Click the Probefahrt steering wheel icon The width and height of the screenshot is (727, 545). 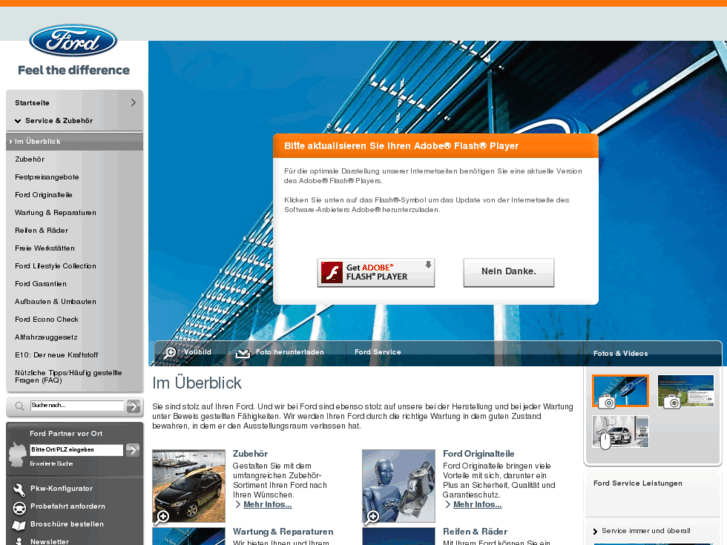click(19, 508)
